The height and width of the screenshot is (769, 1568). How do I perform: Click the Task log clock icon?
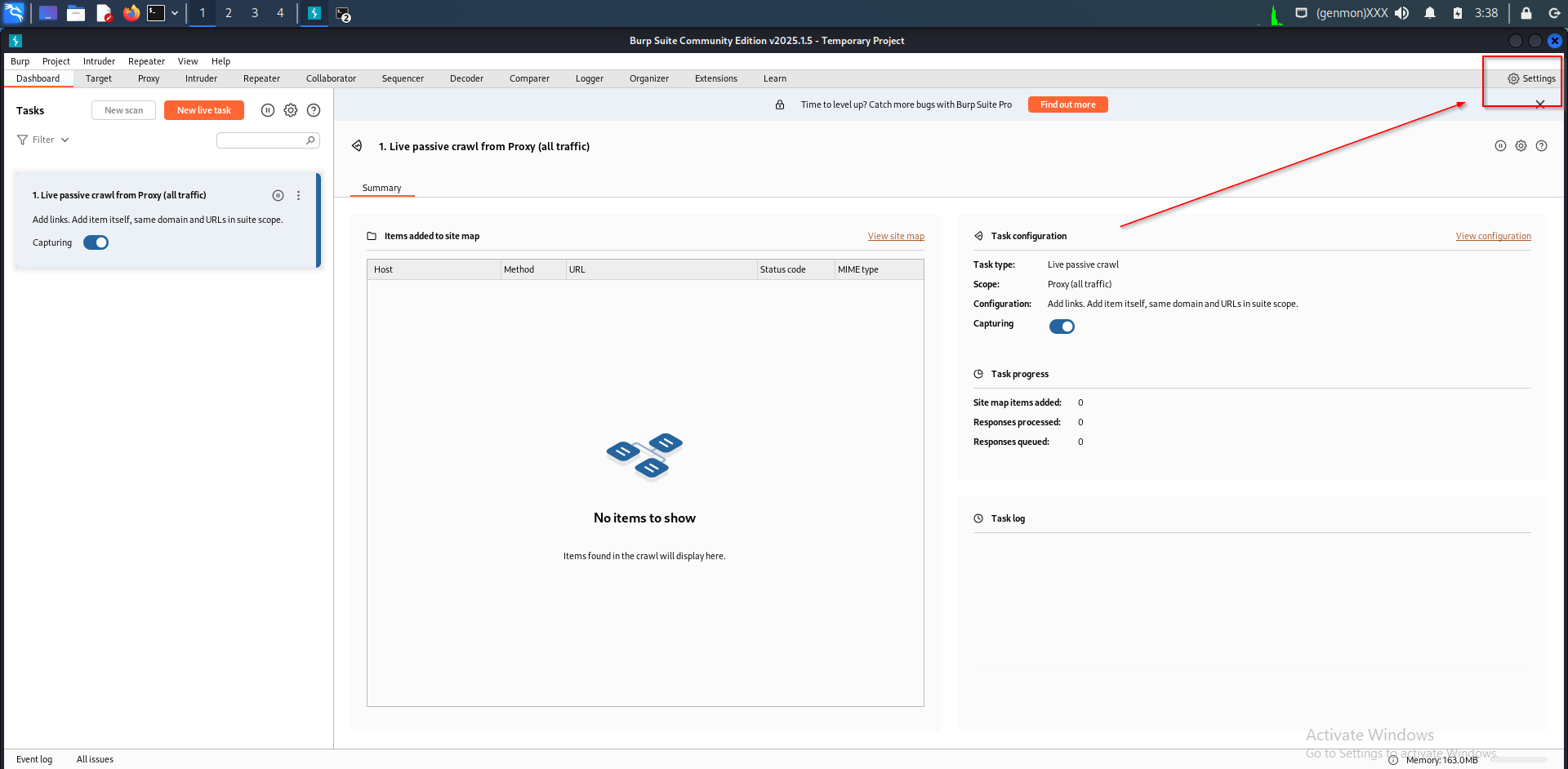click(978, 518)
